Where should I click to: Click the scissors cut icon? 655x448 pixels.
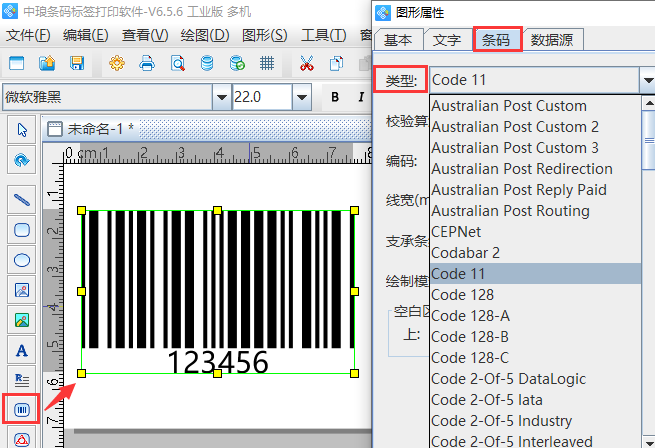point(306,64)
